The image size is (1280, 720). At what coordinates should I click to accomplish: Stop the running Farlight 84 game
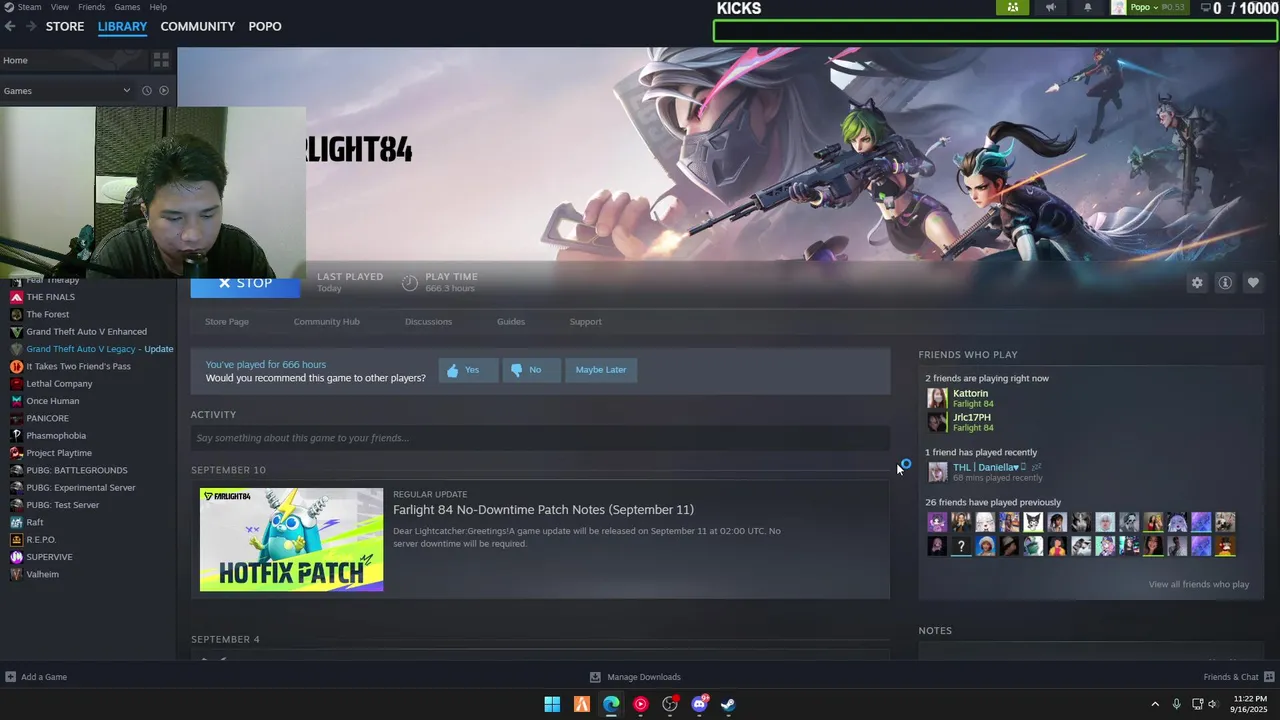pos(245,284)
